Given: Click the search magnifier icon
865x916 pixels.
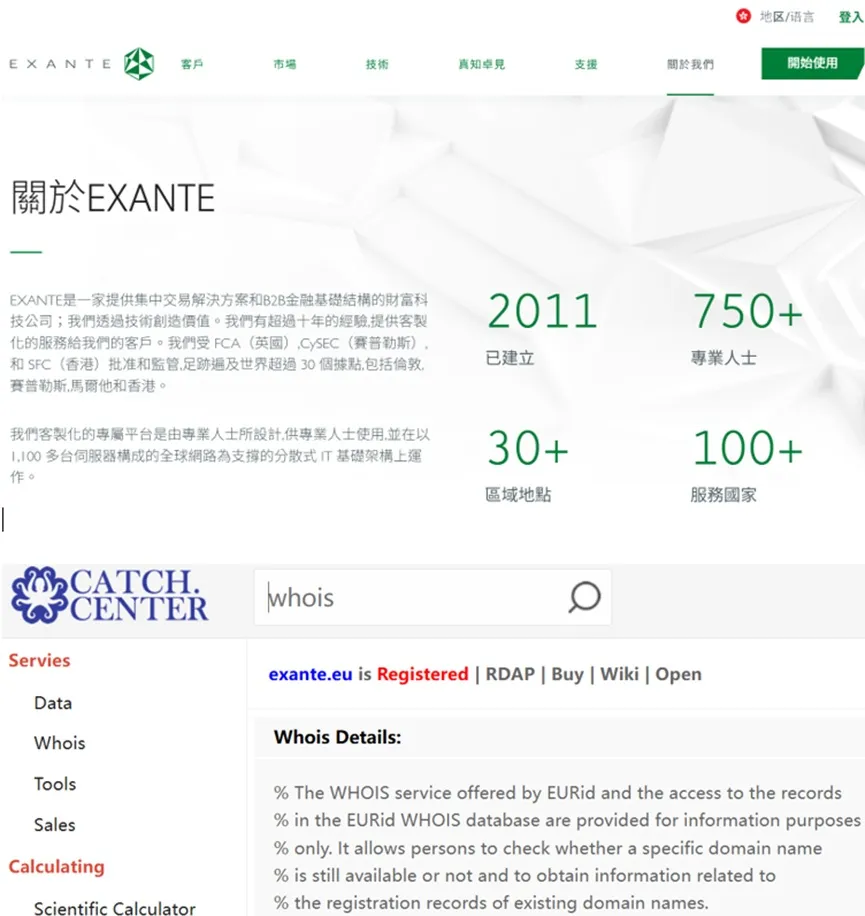Looking at the screenshot, I should [584, 597].
